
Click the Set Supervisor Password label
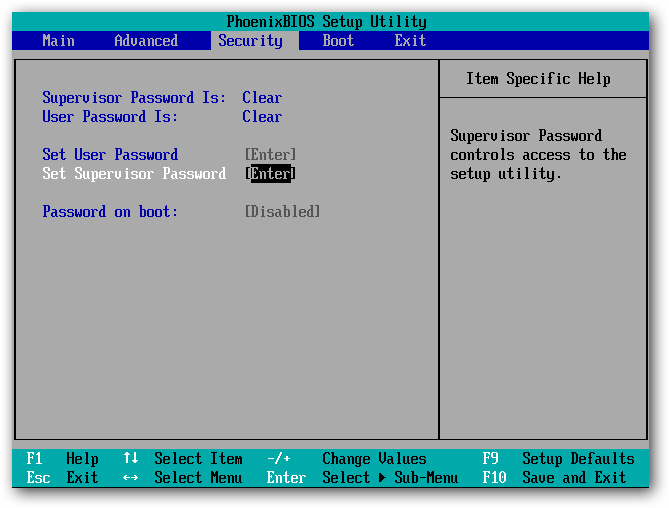click(134, 174)
